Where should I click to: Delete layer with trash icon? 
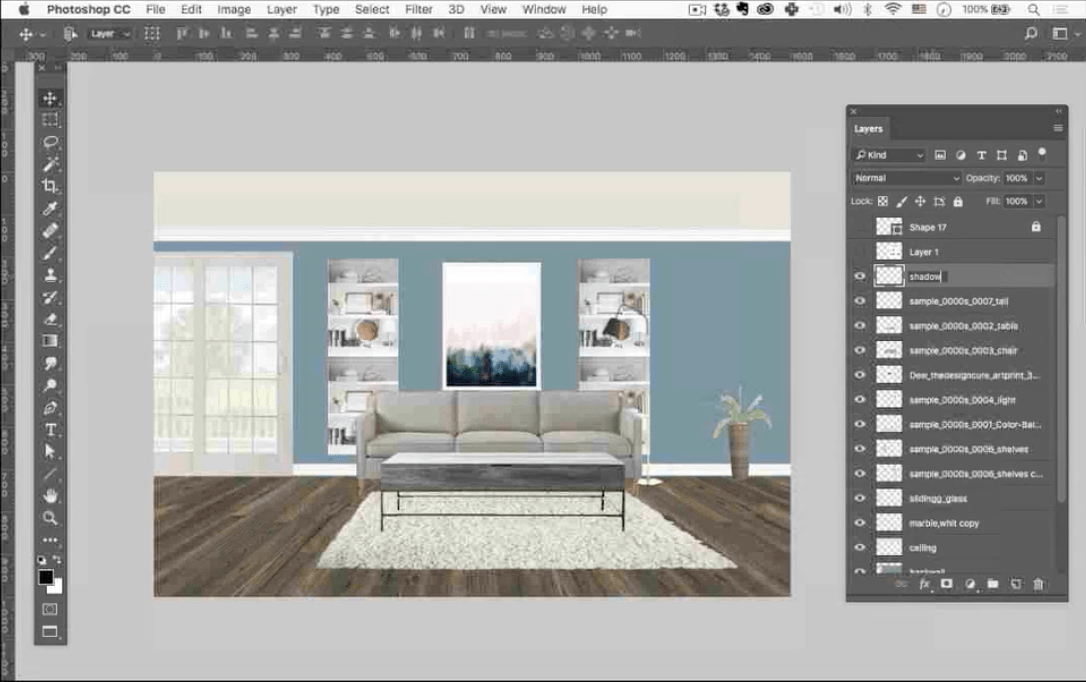pos(1038,584)
